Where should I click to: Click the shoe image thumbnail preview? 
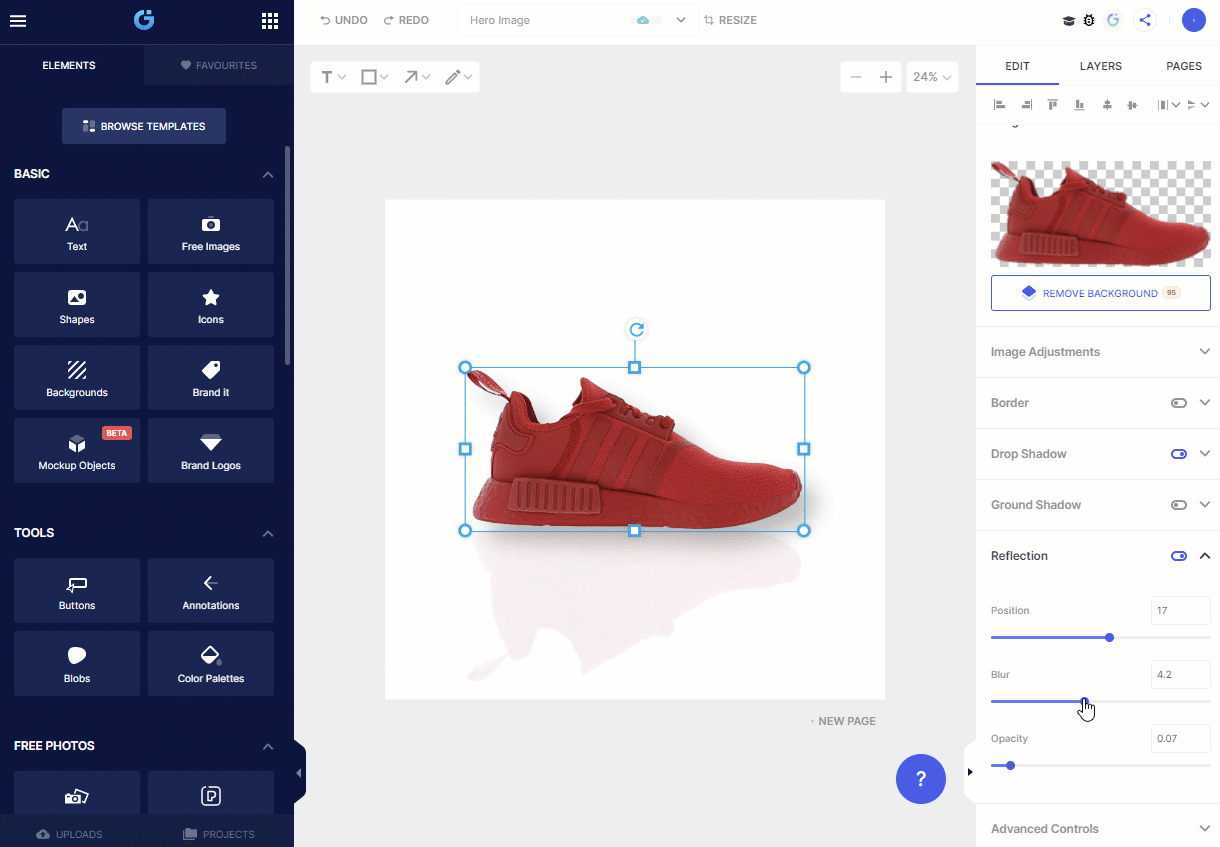point(1101,213)
